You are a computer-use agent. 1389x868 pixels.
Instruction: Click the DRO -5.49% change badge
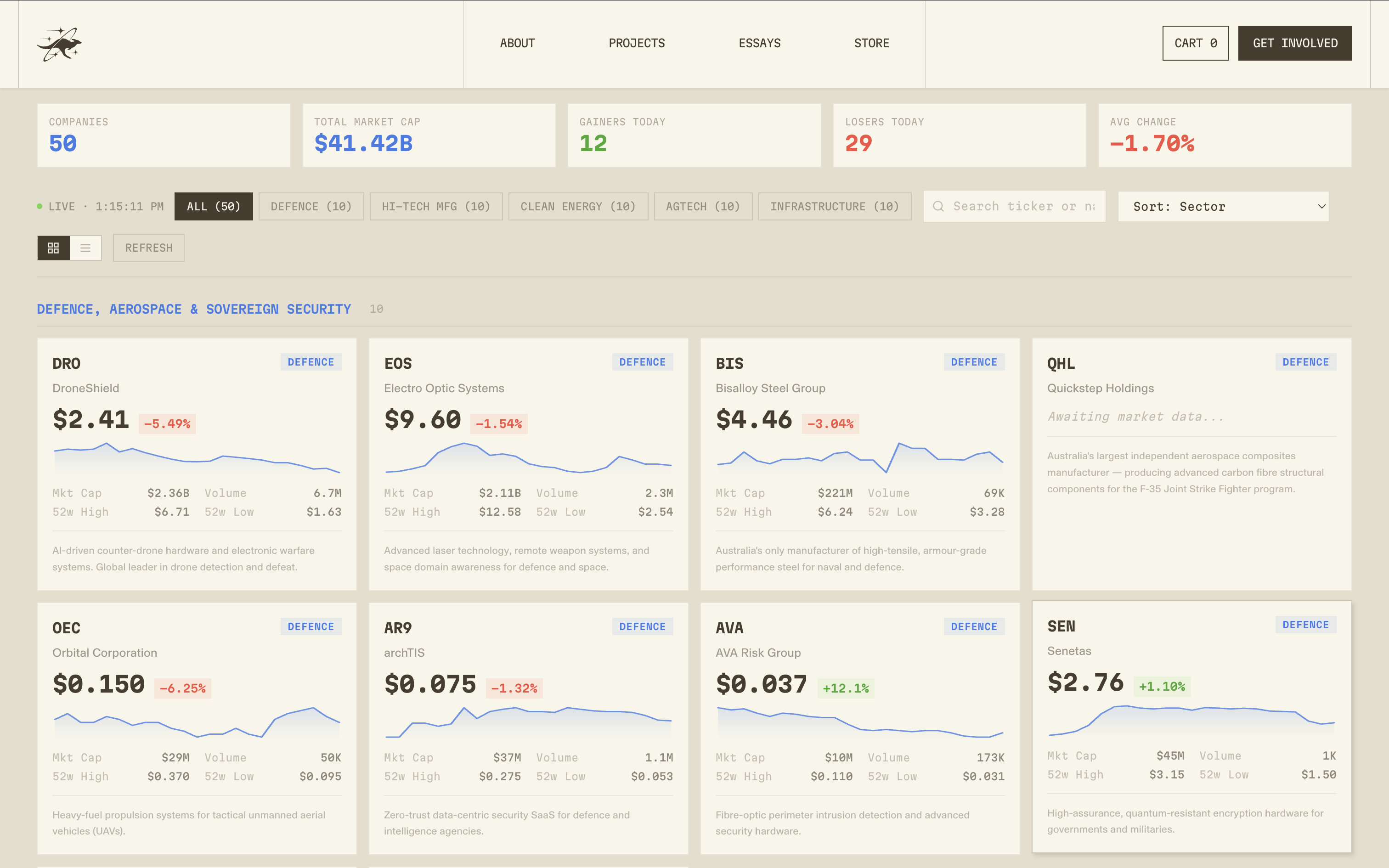167,423
